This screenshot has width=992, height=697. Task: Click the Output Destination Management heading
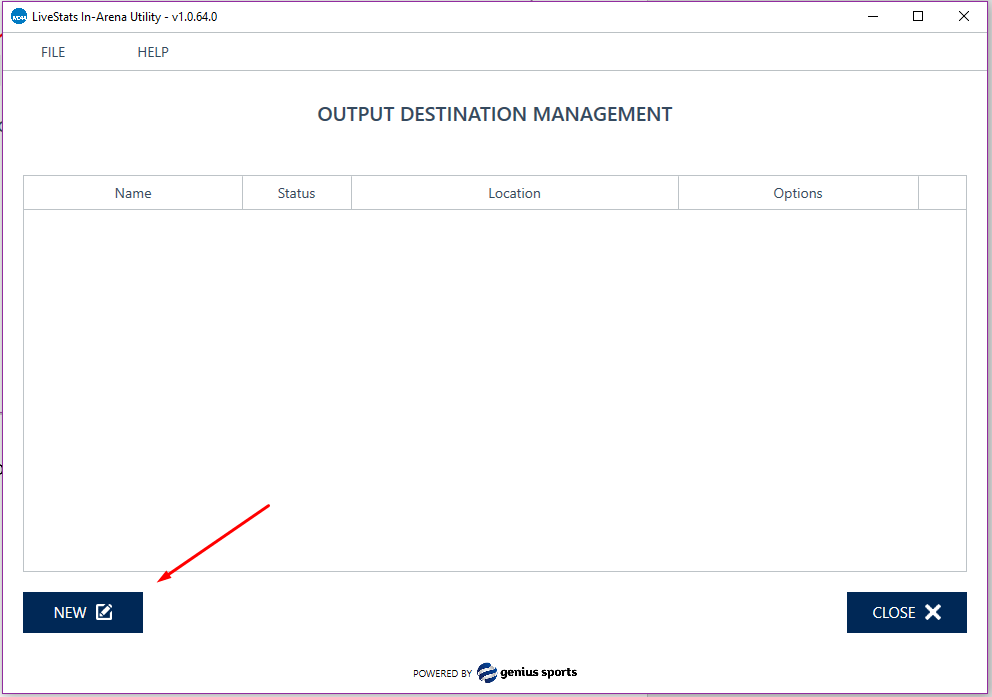pos(495,114)
